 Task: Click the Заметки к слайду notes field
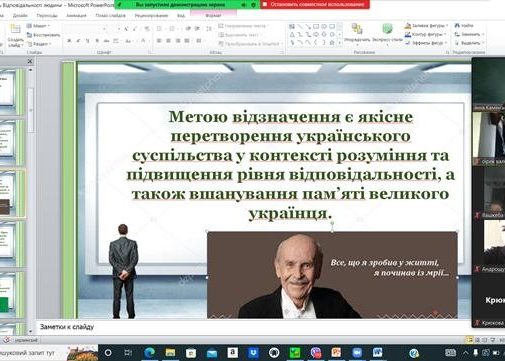(x=253, y=327)
